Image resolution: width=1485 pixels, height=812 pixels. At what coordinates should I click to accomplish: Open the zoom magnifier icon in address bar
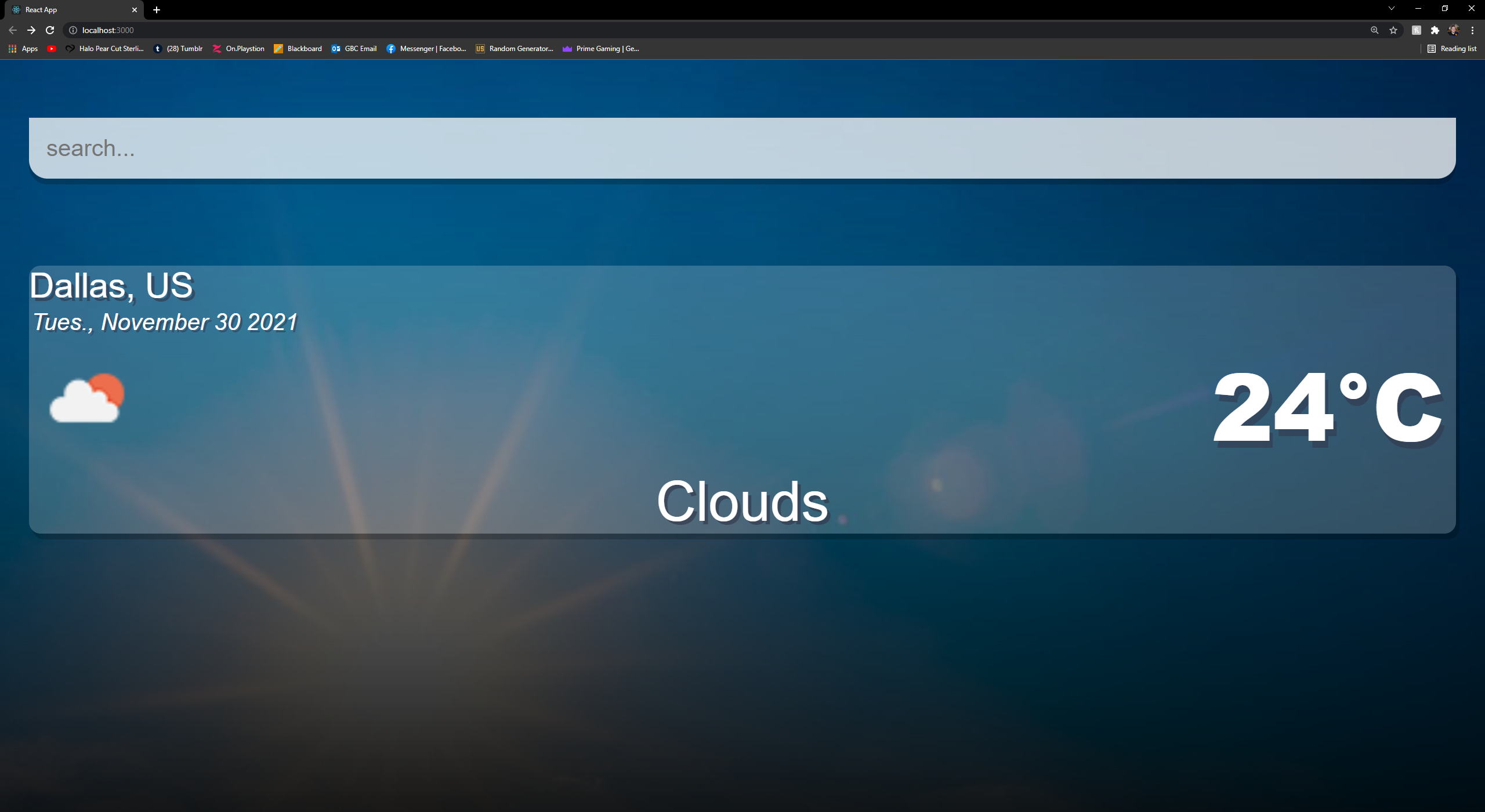point(1374,30)
